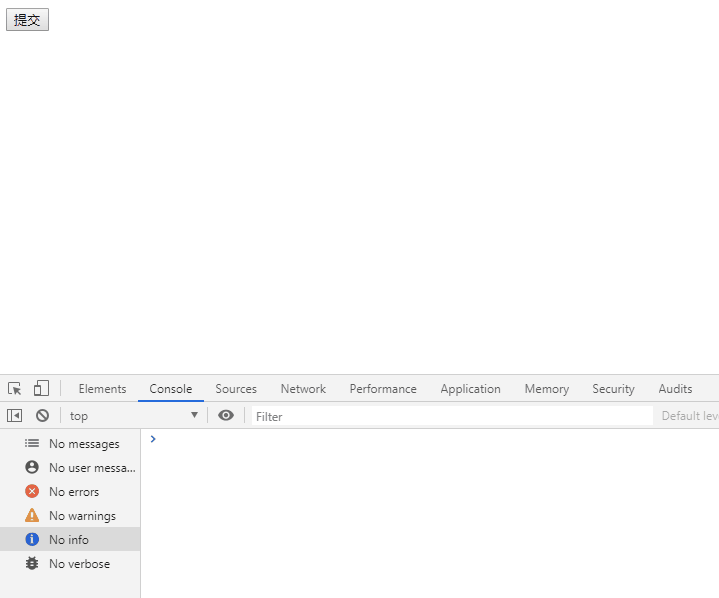Viewport: 719px width, 598px height.
Task: Click the bug icon for verbose
Action: point(32,563)
